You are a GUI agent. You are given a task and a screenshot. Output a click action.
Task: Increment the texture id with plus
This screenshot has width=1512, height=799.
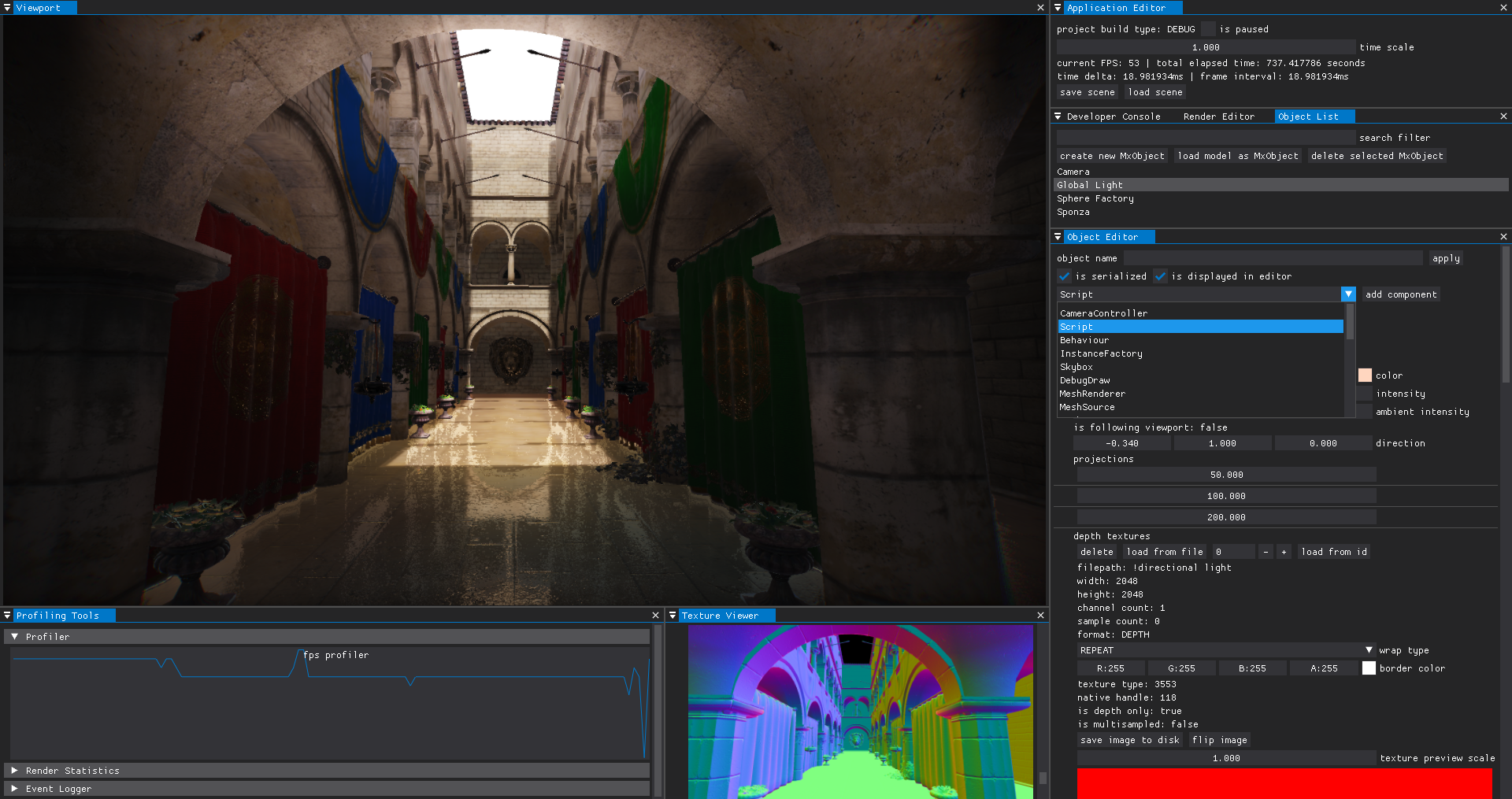[1284, 552]
